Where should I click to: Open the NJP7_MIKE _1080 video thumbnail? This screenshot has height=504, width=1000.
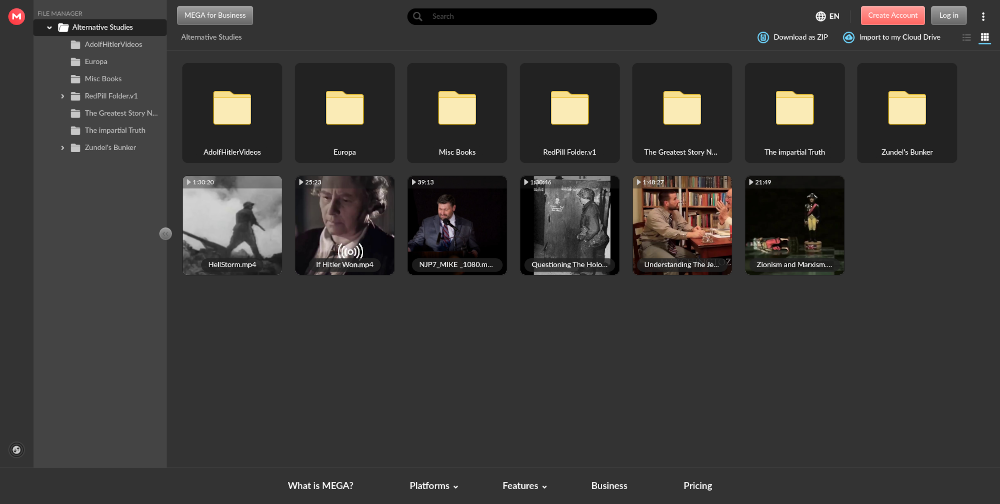[x=457, y=225]
